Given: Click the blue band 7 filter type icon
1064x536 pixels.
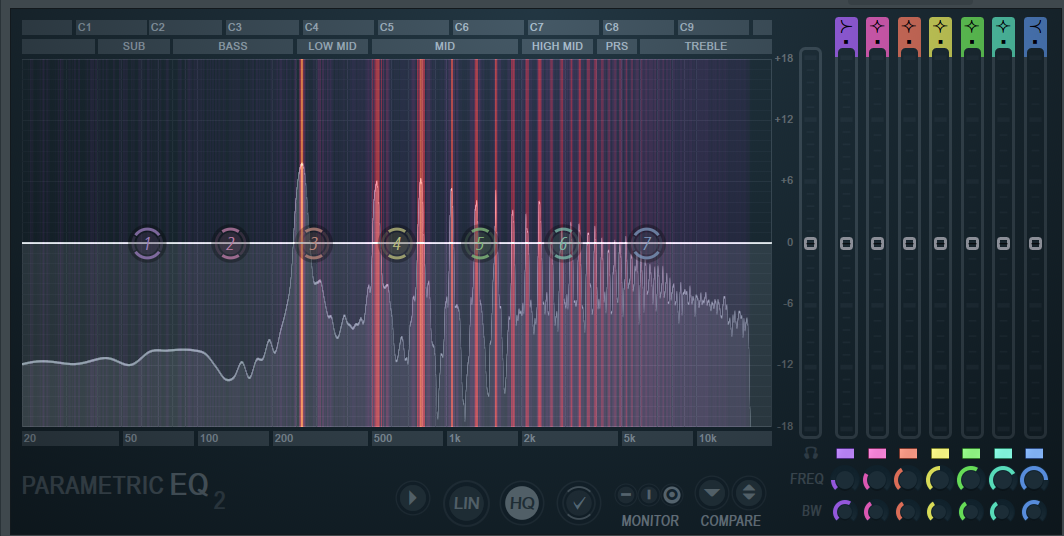Looking at the screenshot, I should (x=1035, y=27).
